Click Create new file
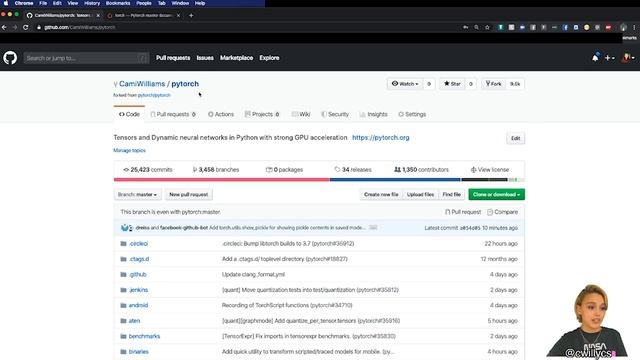 [x=381, y=195]
